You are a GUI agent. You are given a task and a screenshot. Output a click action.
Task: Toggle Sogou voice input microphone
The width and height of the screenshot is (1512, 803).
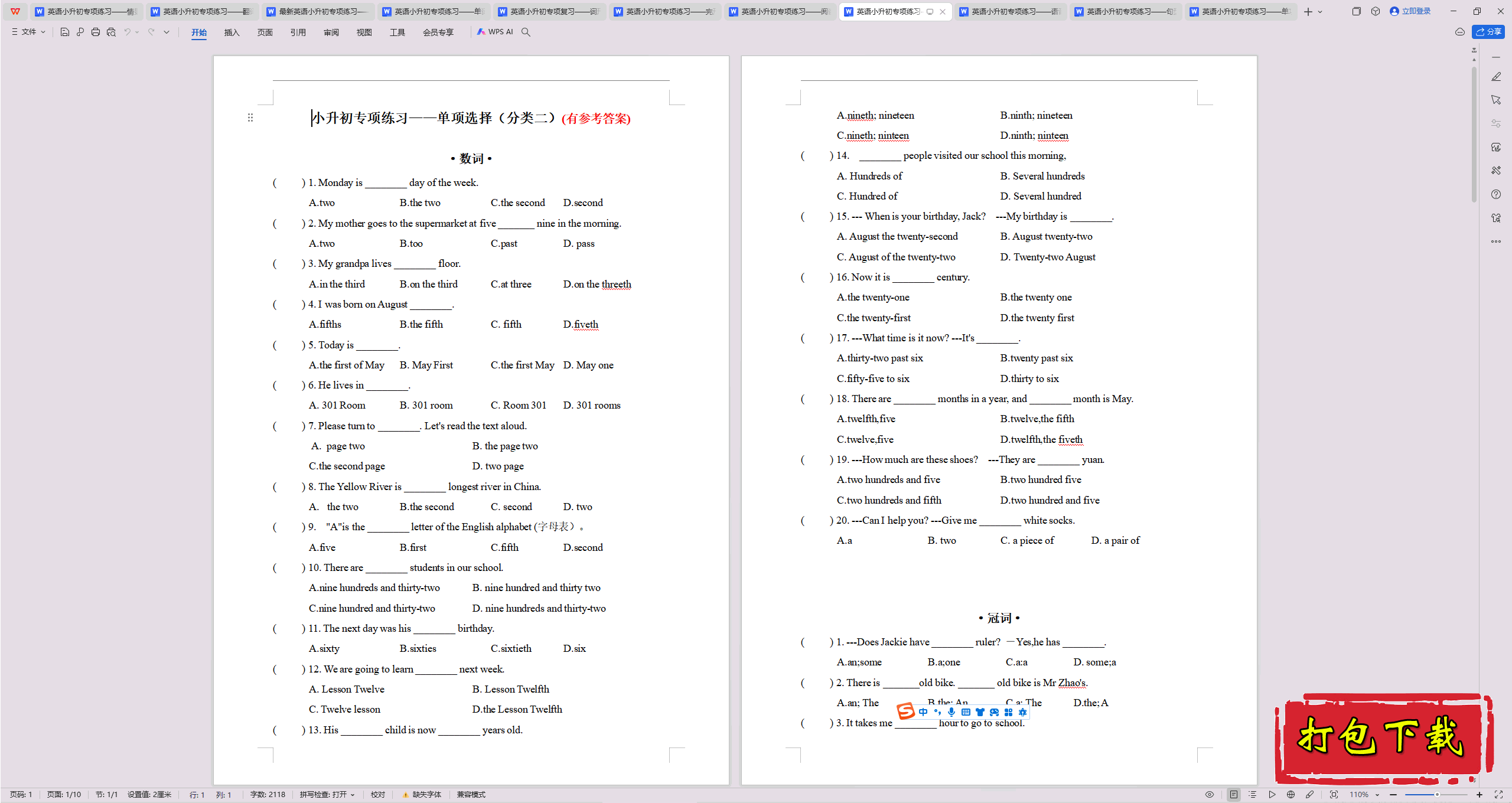[951, 712]
